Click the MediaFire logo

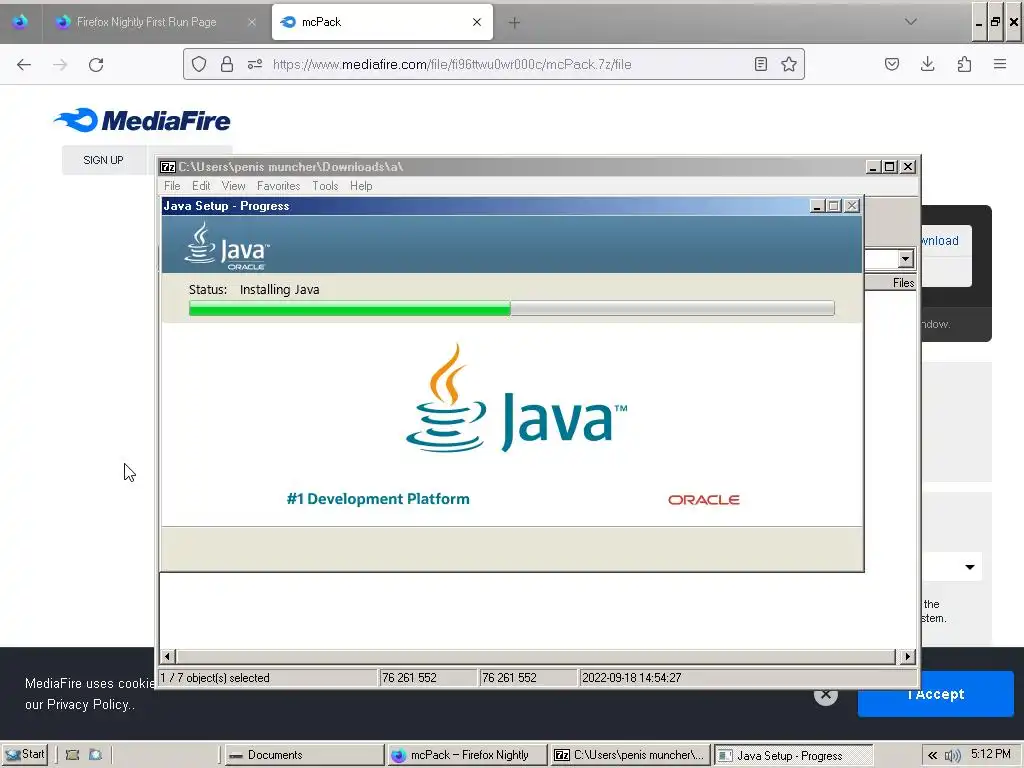click(x=142, y=120)
